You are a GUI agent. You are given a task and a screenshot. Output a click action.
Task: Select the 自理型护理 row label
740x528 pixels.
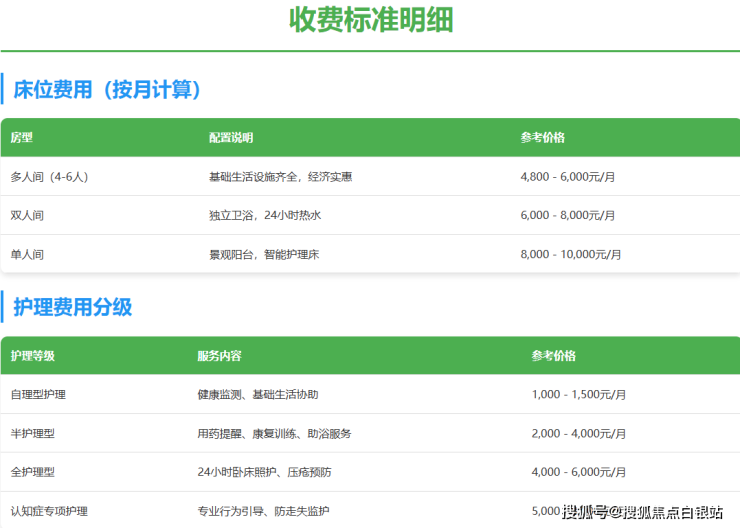point(38,395)
